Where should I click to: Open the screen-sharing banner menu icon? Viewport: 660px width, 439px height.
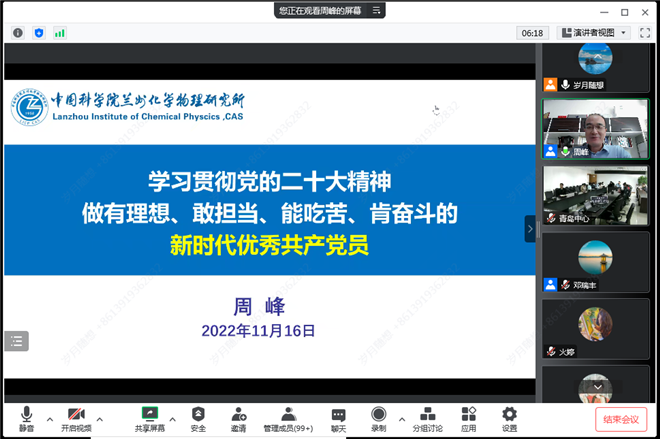click(377, 10)
